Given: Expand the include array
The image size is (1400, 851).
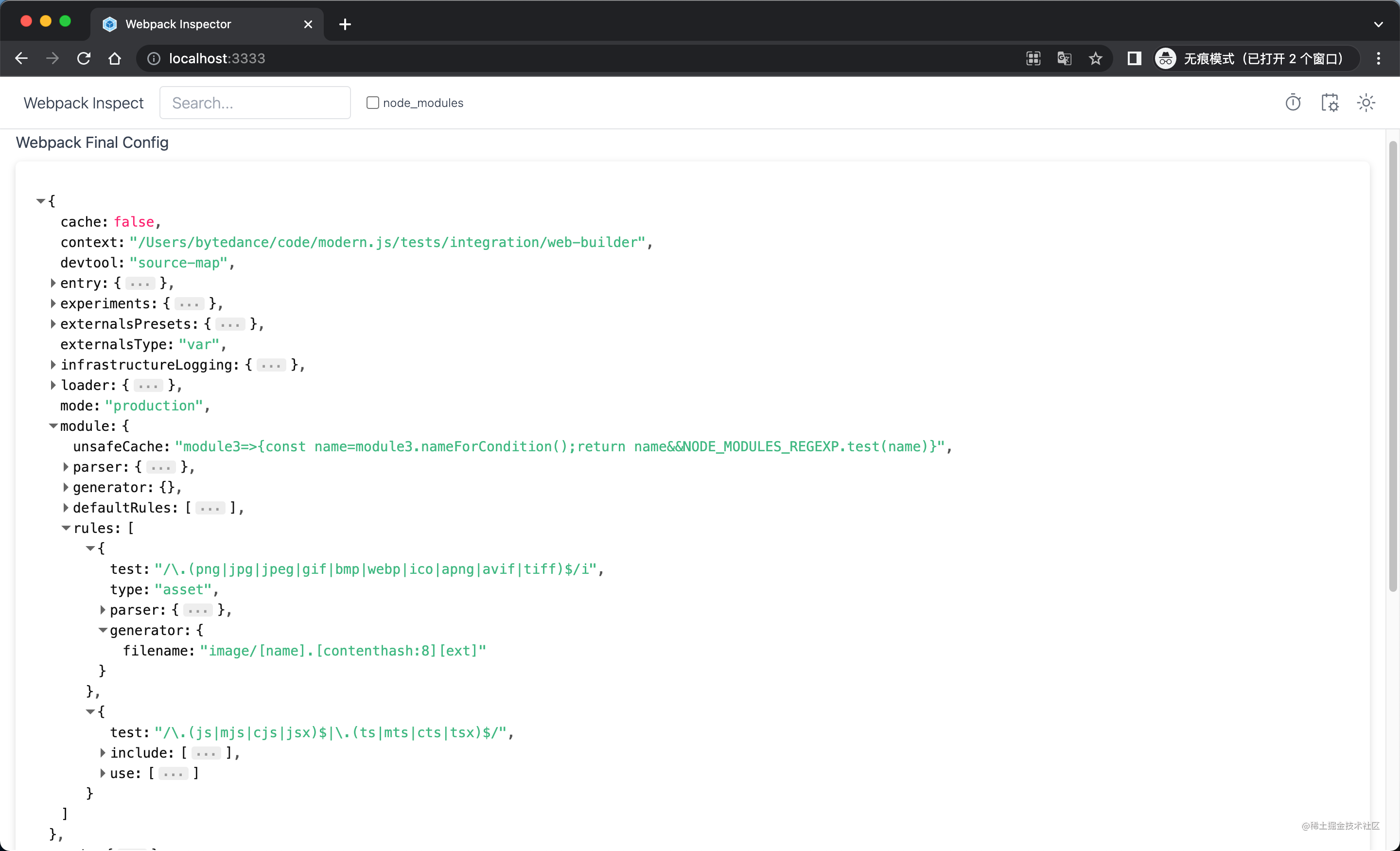Looking at the screenshot, I should pos(103,753).
